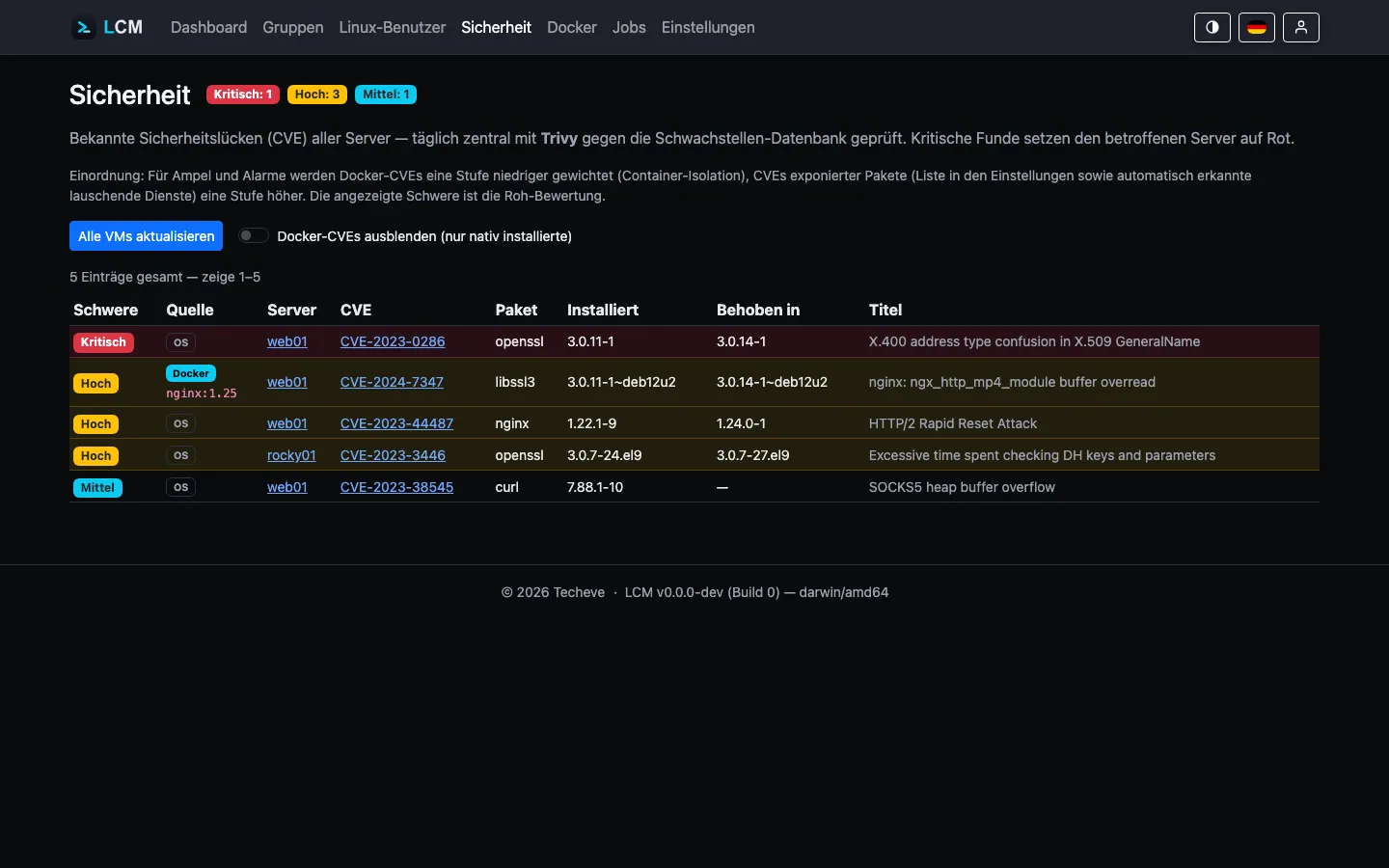Click the Alle VMs aktualisieren button
Screen dimensions: 1389x868
[146, 236]
